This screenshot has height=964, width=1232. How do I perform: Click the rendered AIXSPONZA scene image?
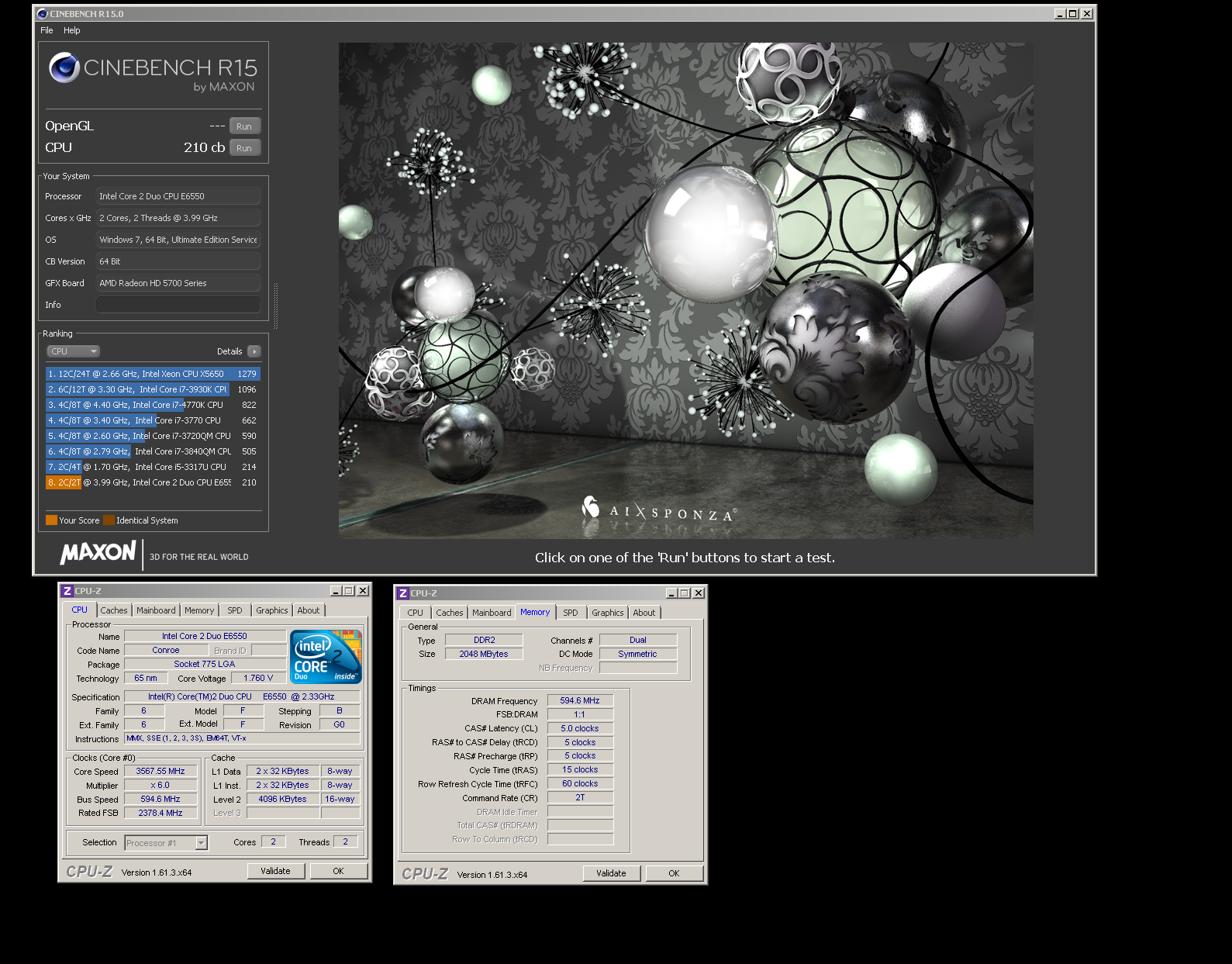(685, 291)
